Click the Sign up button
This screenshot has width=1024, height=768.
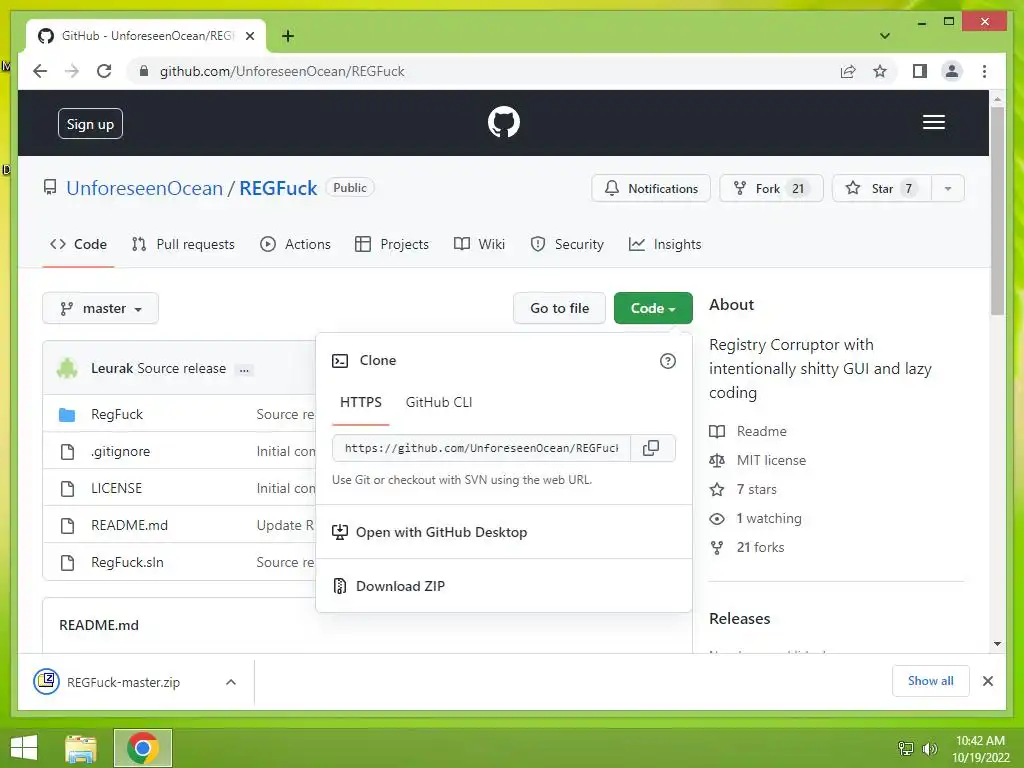tap(90, 124)
